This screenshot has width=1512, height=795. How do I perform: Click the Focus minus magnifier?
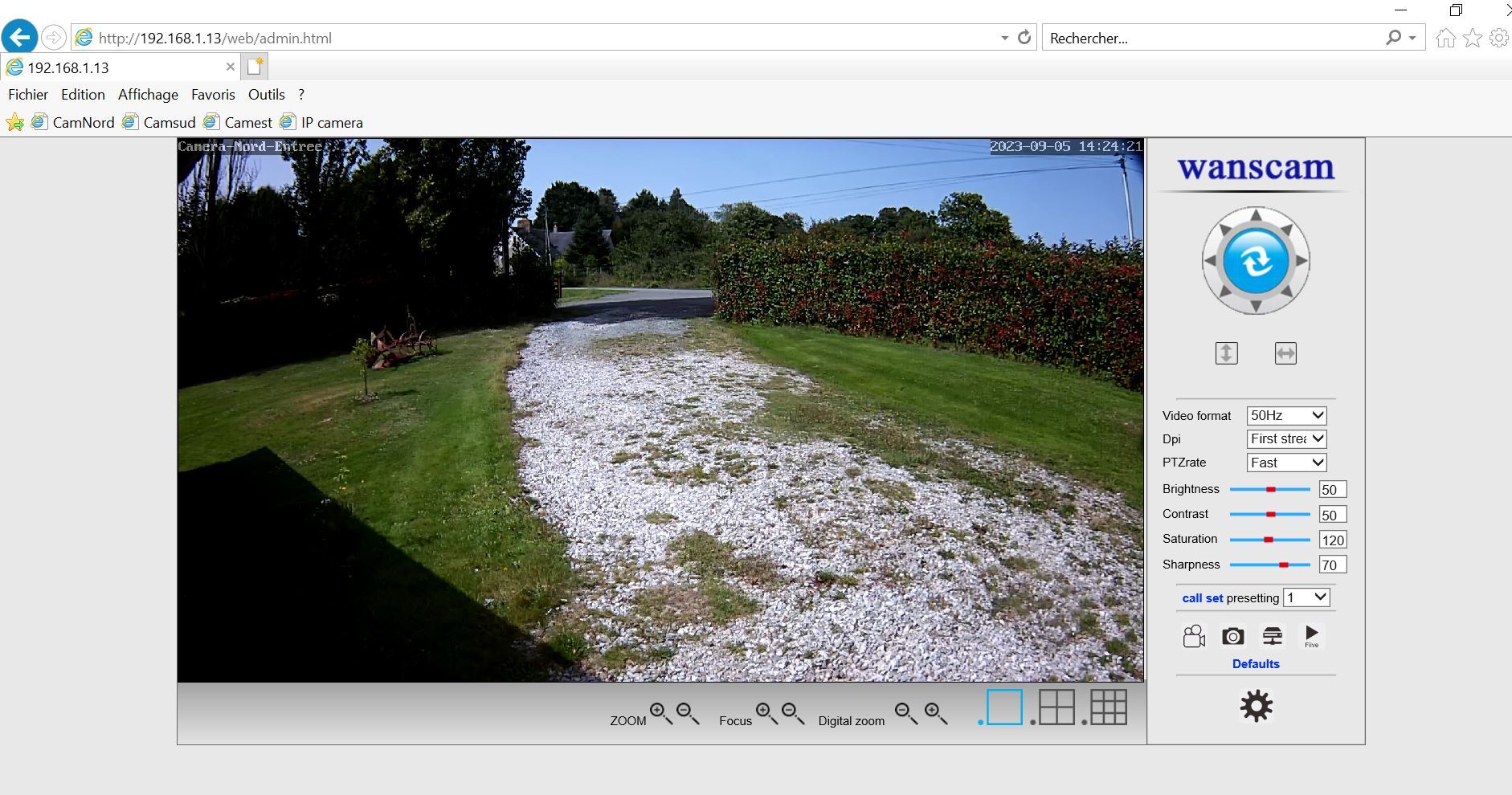pos(792,713)
